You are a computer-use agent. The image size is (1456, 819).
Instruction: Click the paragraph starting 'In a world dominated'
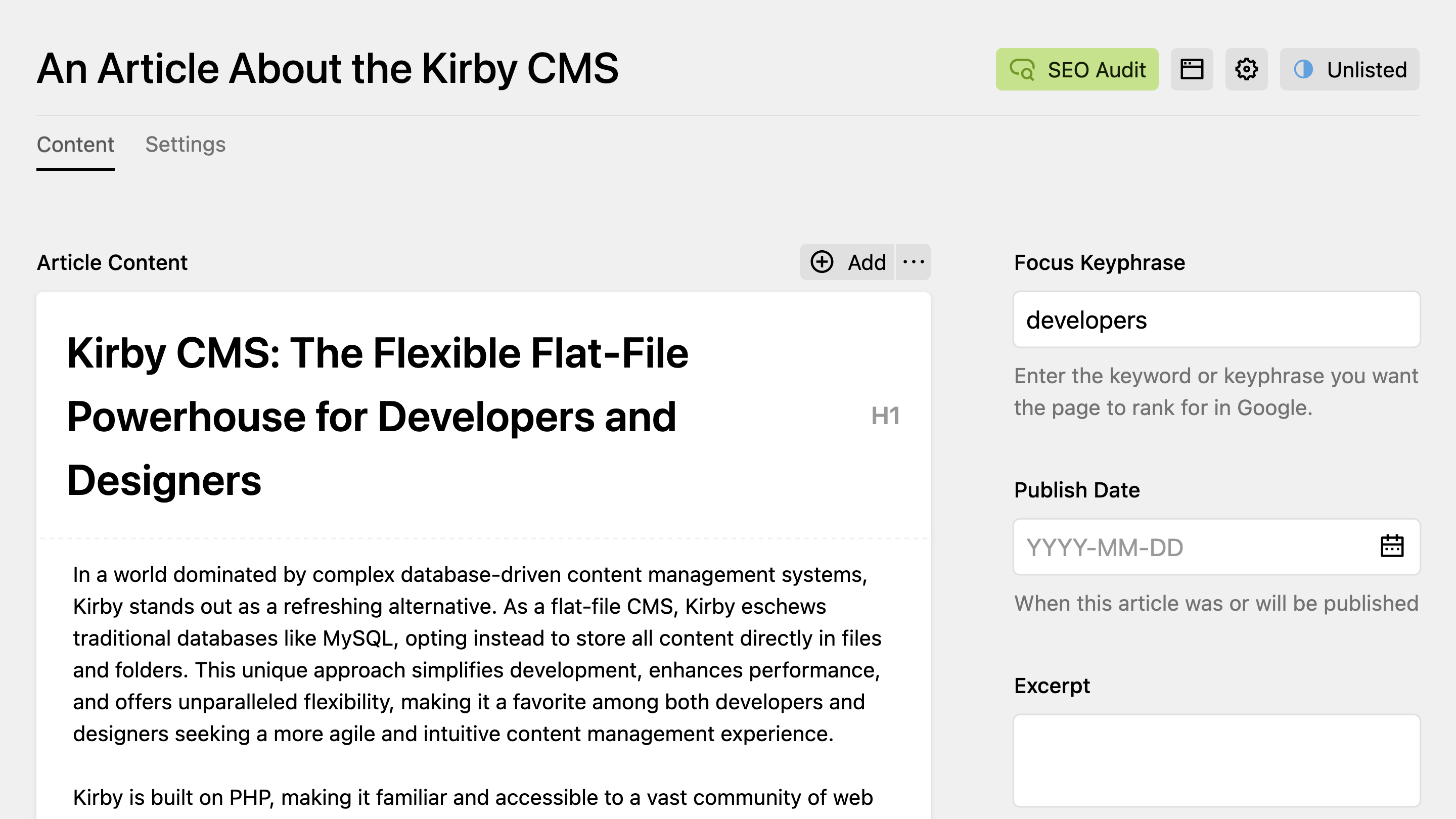click(x=478, y=654)
